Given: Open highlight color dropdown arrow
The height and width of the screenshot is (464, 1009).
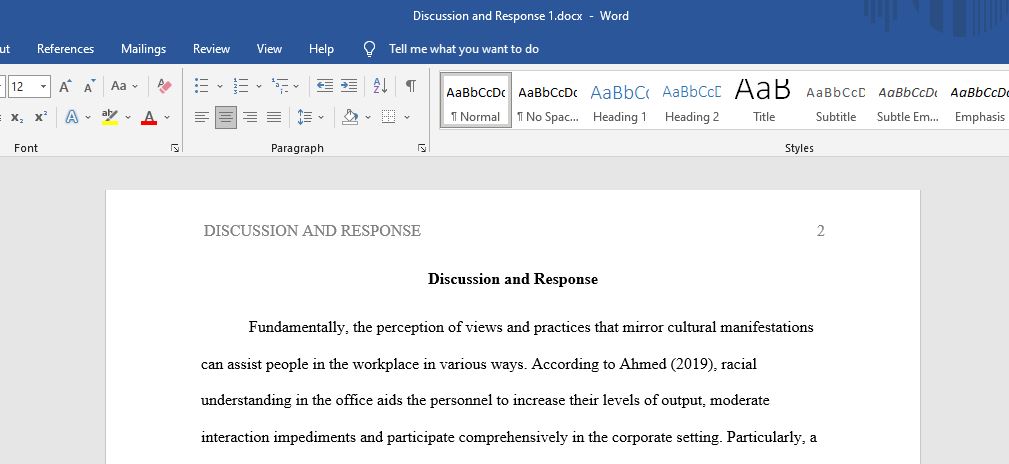Looking at the screenshot, I should pos(127,117).
